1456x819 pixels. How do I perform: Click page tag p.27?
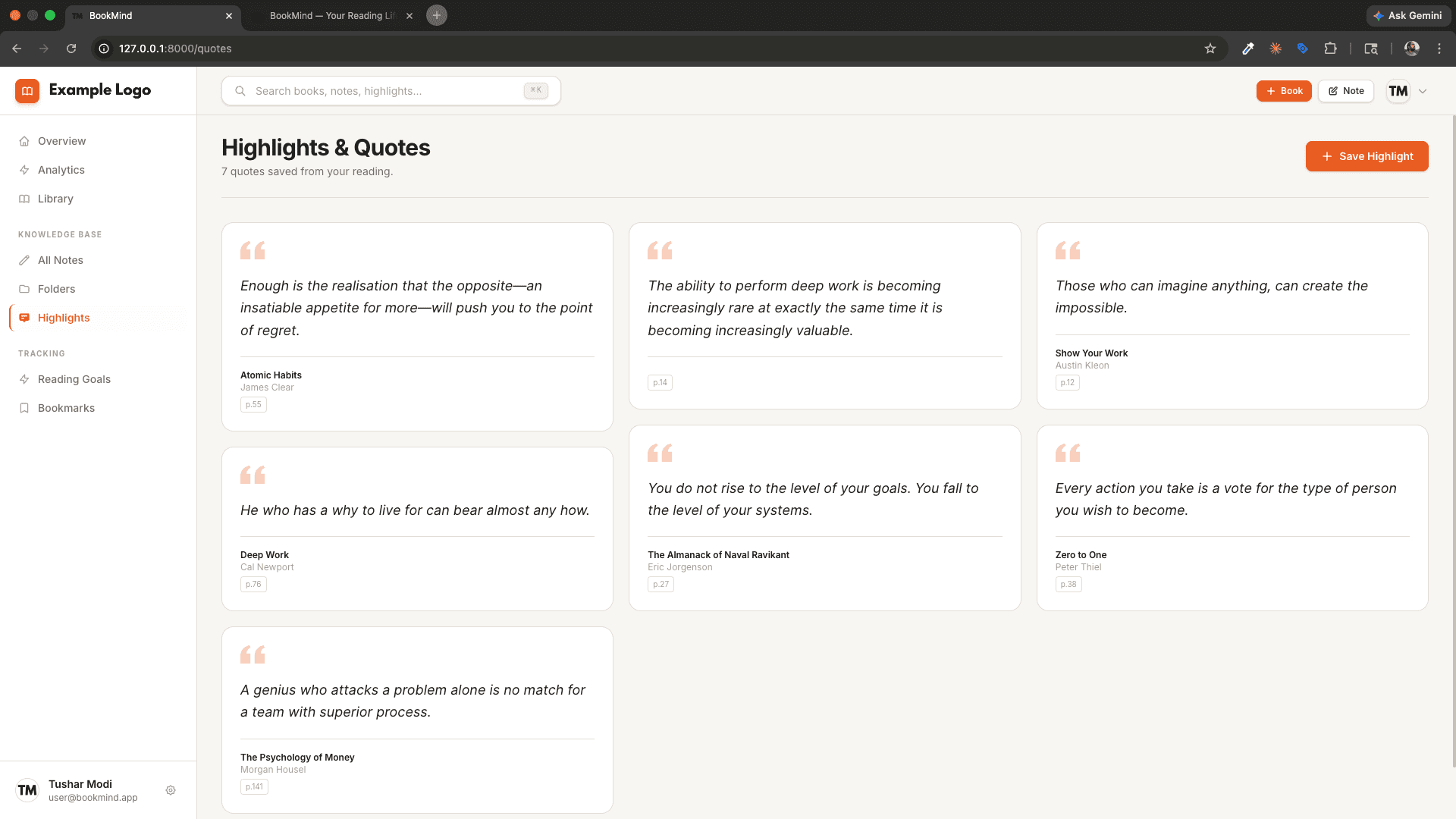pyautogui.click(x=661, y=584)
